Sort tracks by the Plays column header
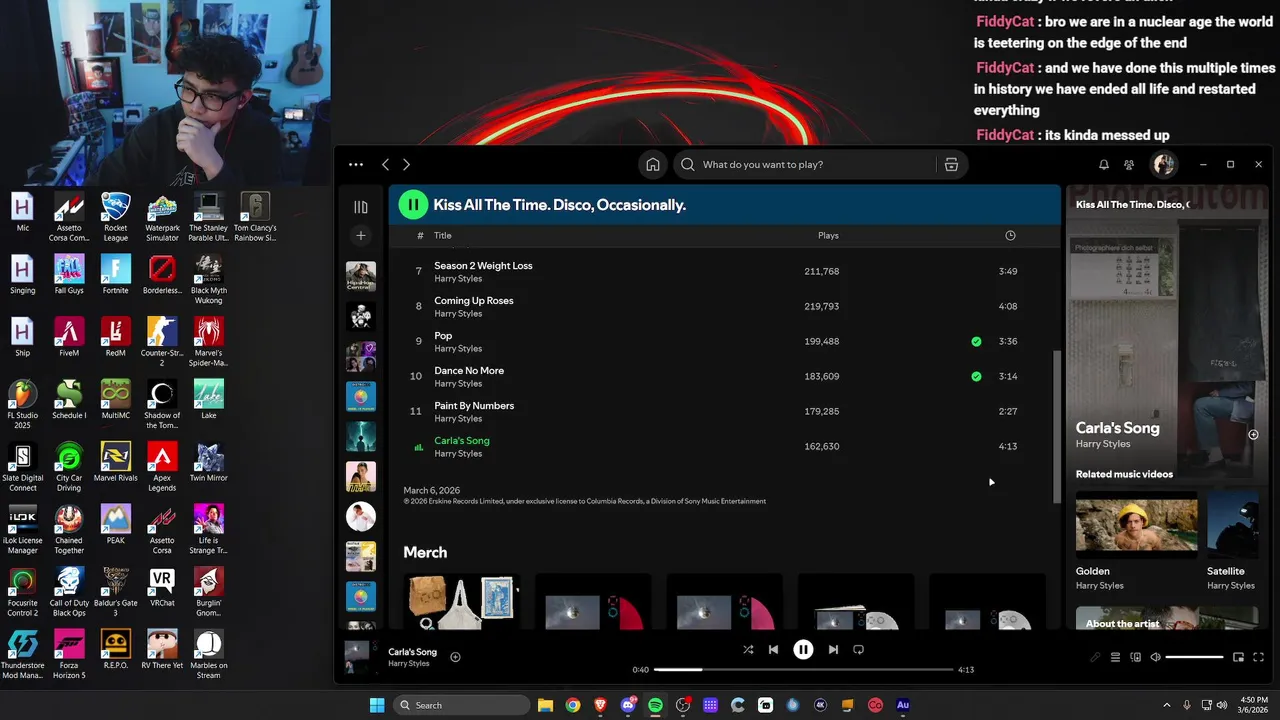Image resolution: width=1280 pixels, height=720 pixels. [828, 236]
